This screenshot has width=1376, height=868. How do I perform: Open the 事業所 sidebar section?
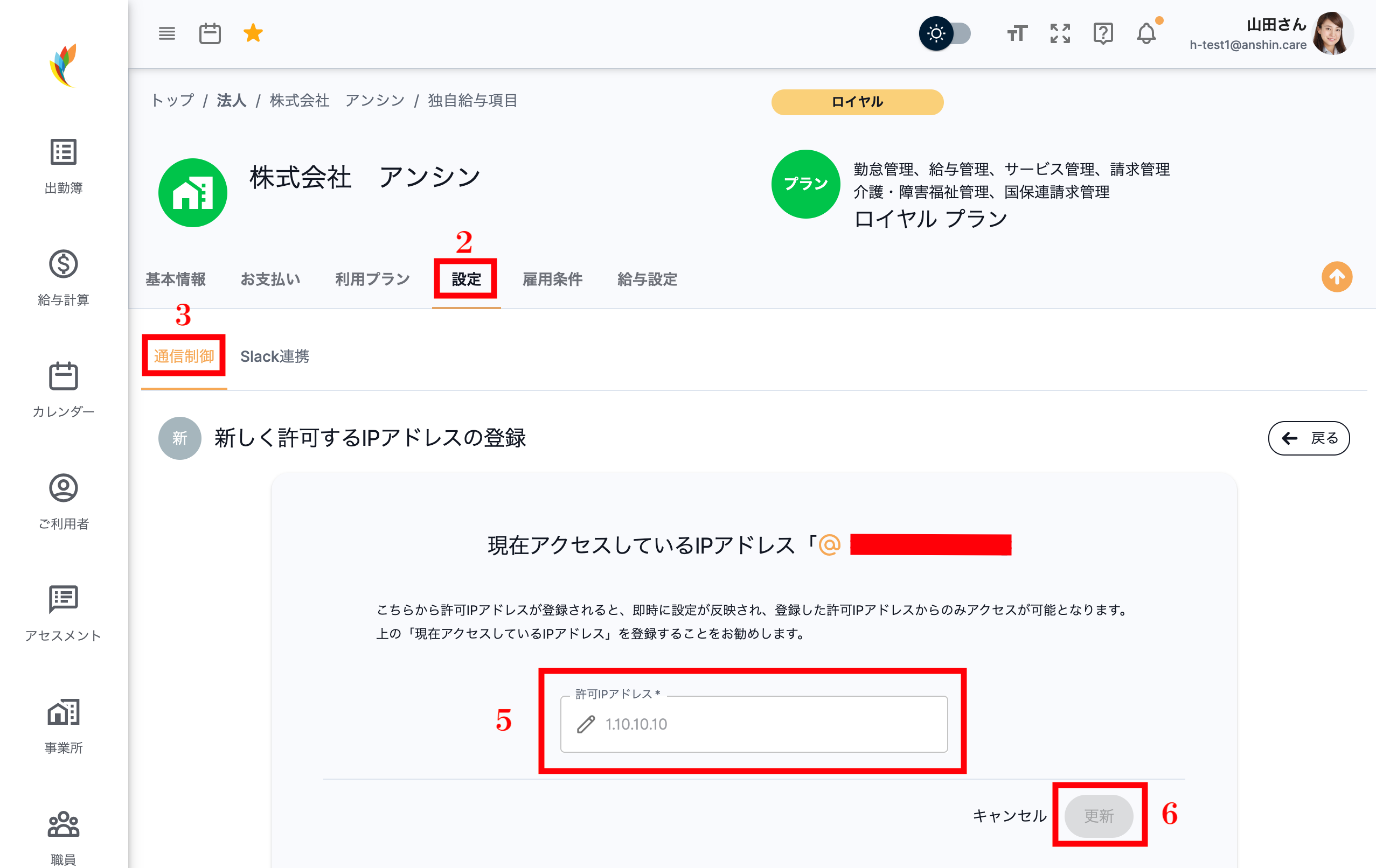coord(63,725)
